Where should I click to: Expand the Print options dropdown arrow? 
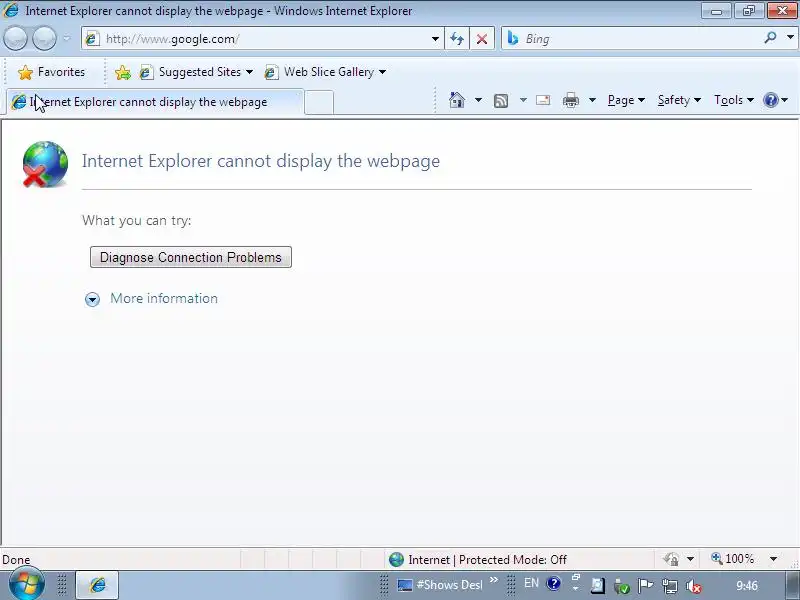pyautogui.click(x=592, y=100)
